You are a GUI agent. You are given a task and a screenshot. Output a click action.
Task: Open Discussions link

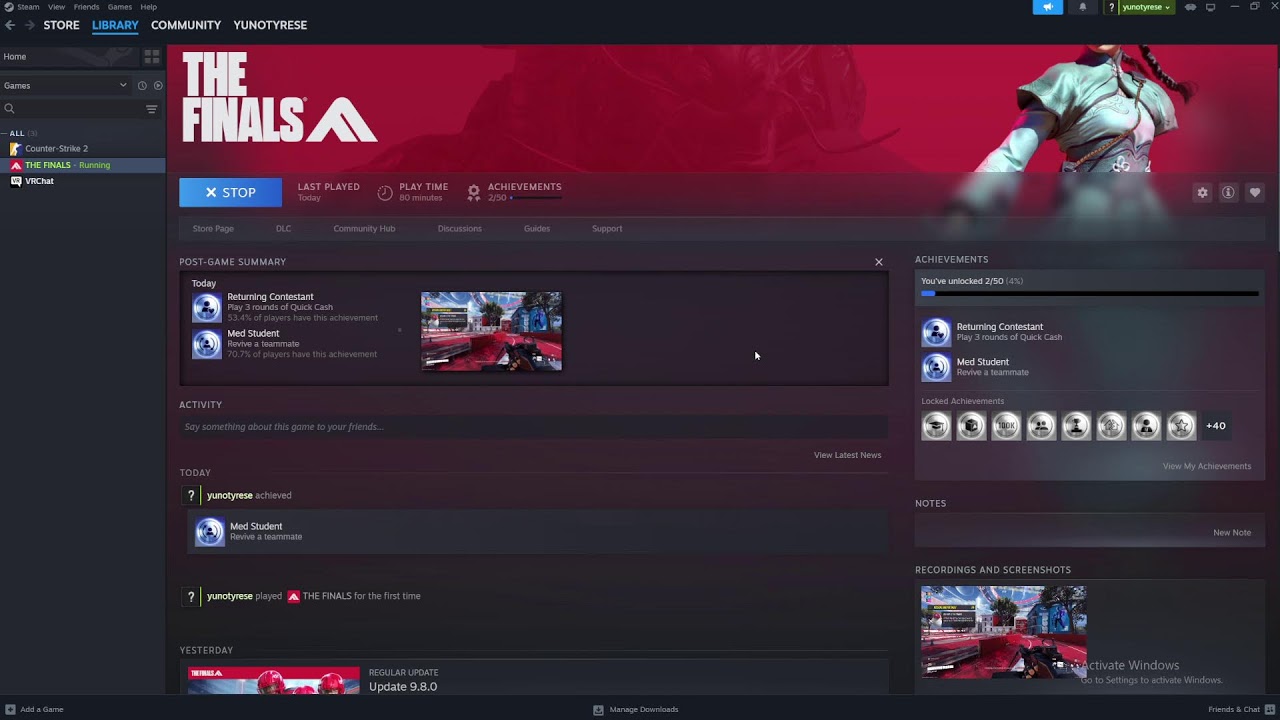point(460,229)
